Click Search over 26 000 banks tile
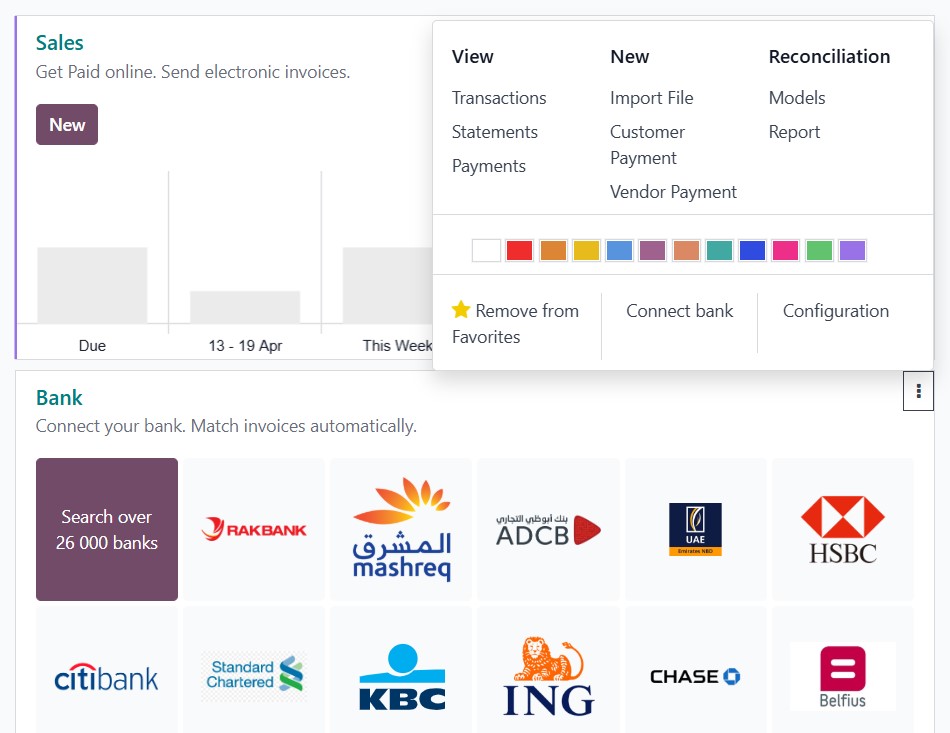Screen dimensions: 950x733 (107, 529)
